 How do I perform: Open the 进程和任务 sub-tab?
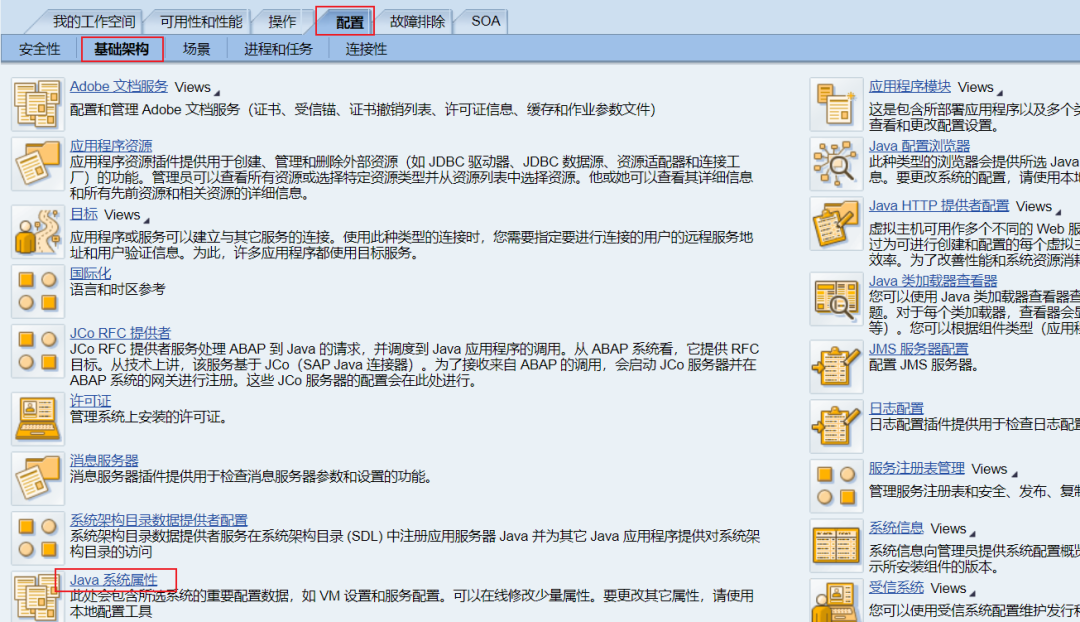point(278,50)
